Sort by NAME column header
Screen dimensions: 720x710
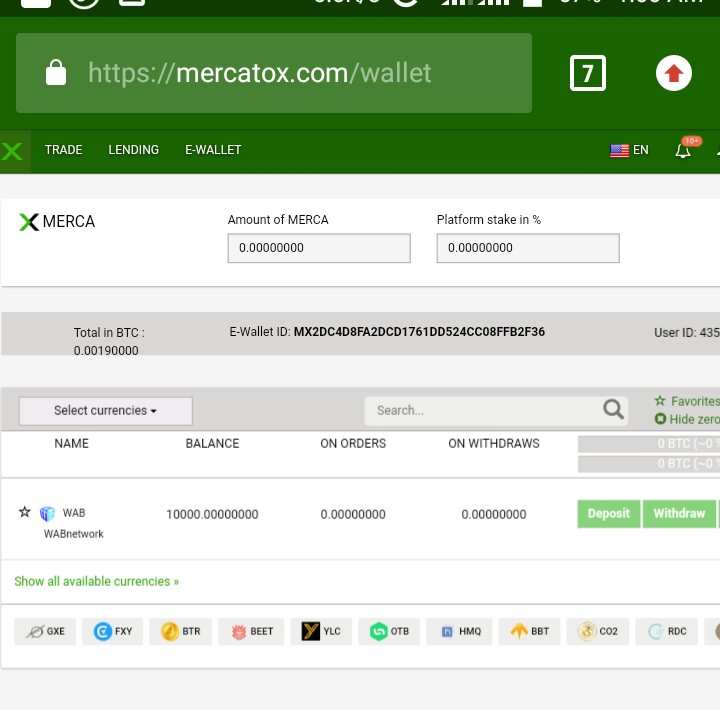[72, 443]
